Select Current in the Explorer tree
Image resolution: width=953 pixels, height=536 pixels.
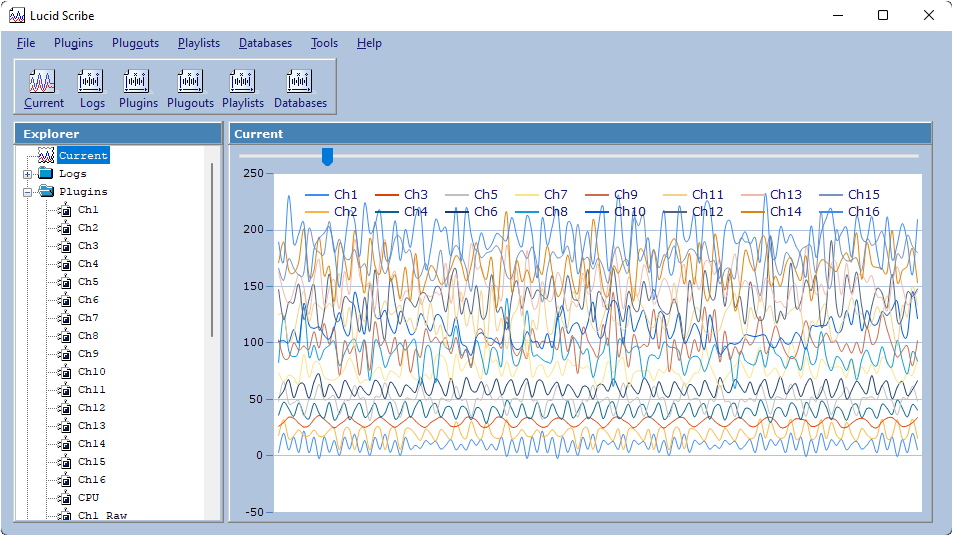click(x=83, y=156)
